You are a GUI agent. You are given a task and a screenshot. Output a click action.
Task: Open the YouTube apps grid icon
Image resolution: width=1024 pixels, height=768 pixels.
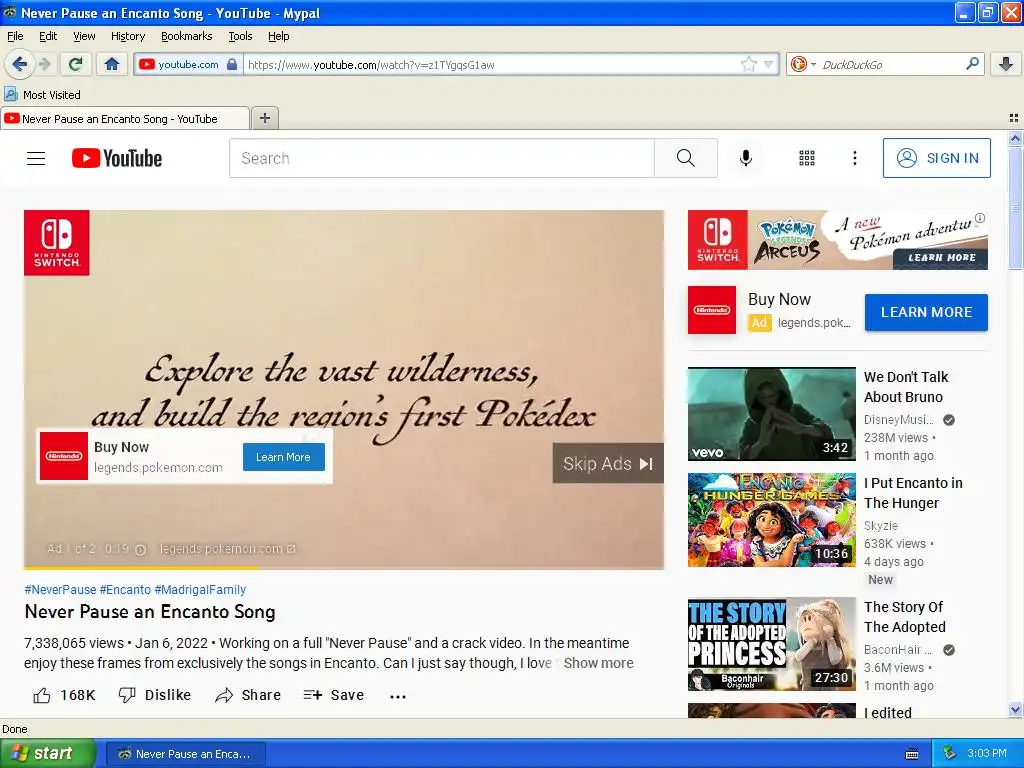coord(807,158)
